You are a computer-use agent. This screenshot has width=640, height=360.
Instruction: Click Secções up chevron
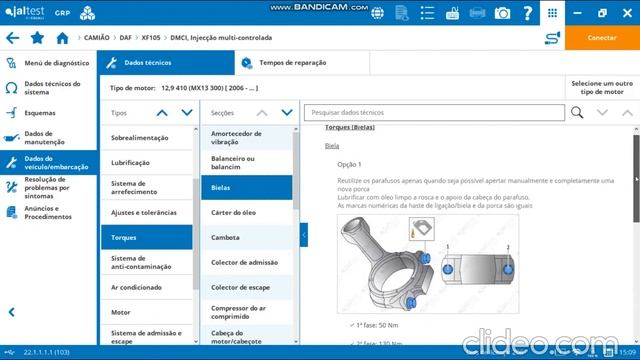click(262, 113)
